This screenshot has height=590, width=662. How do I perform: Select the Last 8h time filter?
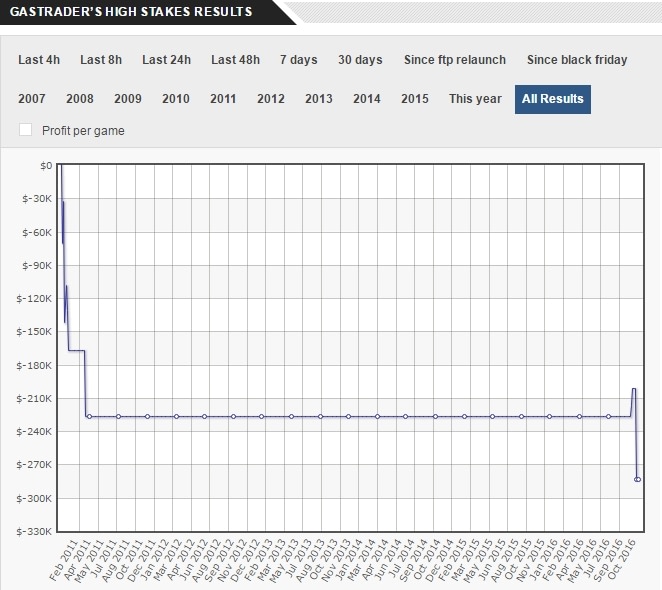[100, 60]
